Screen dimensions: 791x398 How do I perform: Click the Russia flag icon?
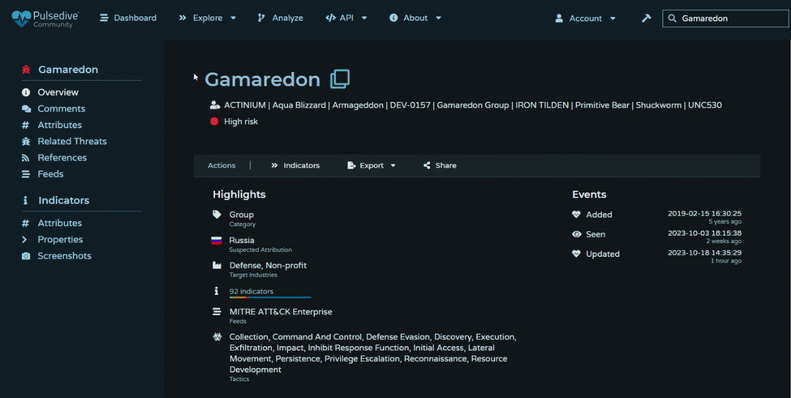click(216, 240)
